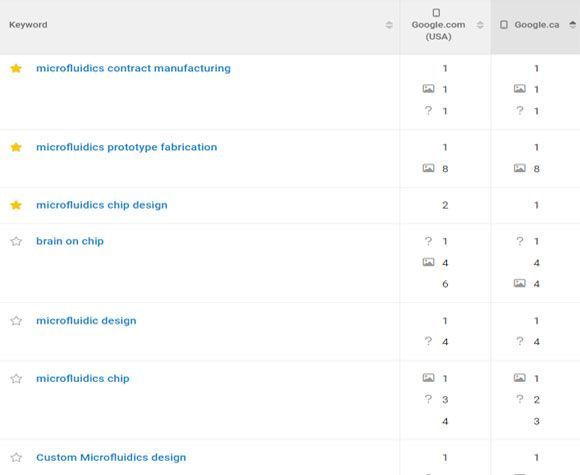Click the Keyword column header
Viewport: 580px width, 475px height.
(28, 25)
